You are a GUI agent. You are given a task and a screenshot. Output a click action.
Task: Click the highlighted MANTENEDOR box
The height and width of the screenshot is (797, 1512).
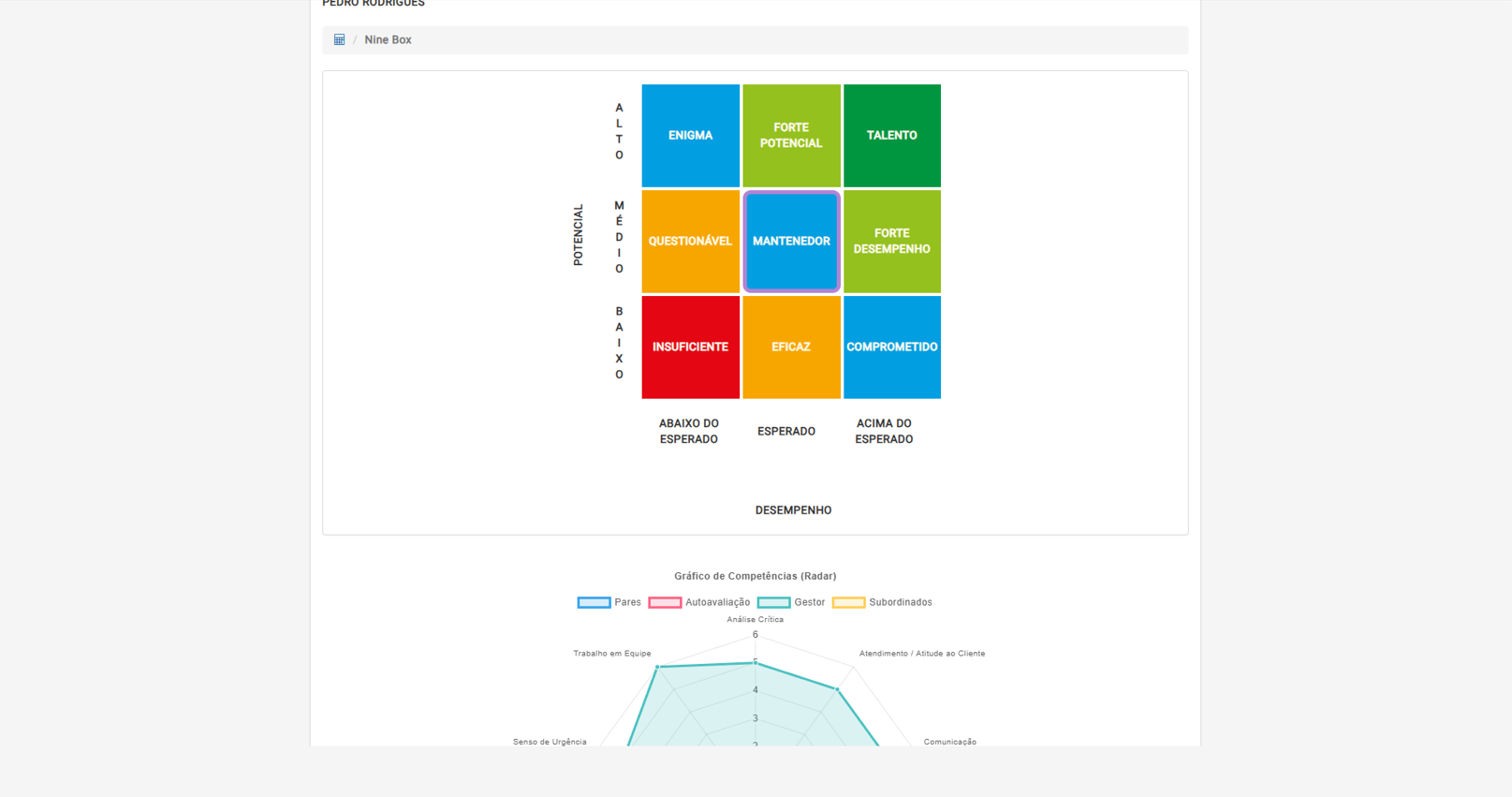click(x=791, y=242)
